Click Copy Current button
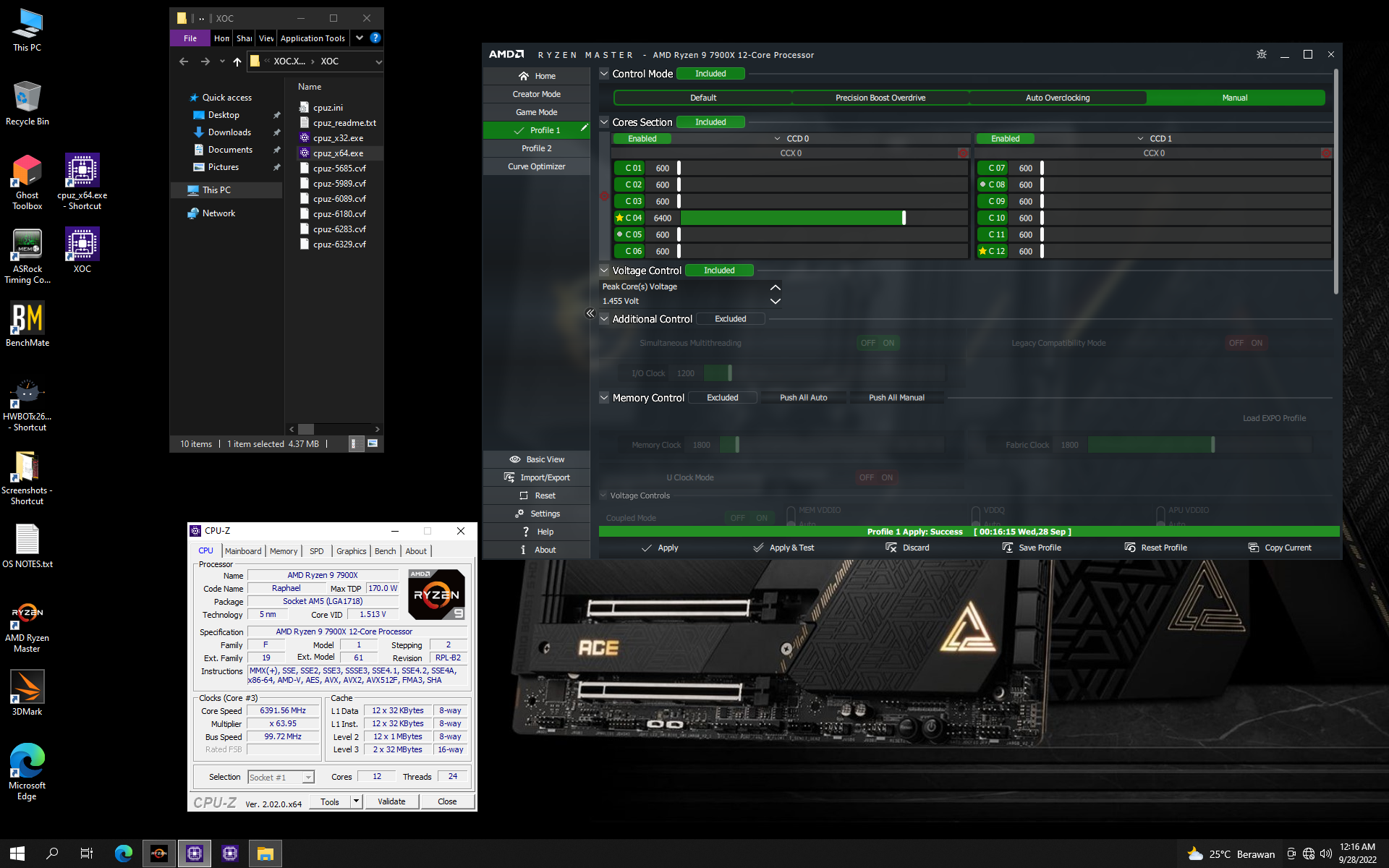This screenshot has width=1389, height=868. tap(1280, 548)
